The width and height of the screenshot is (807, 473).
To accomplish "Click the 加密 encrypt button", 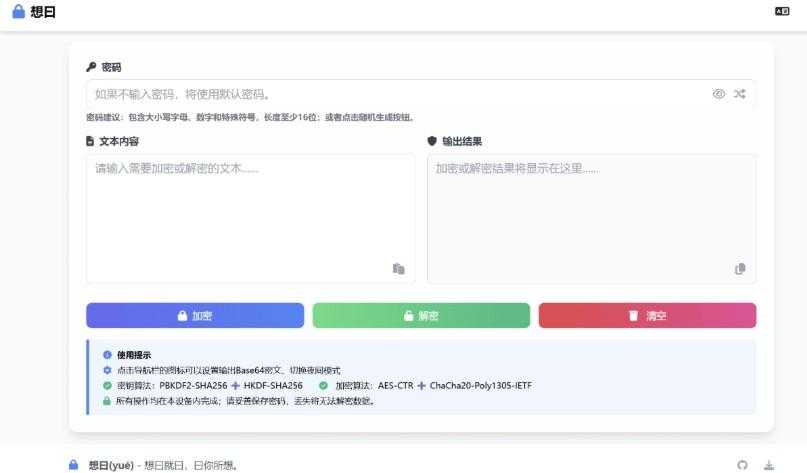I will pos(195,316).
